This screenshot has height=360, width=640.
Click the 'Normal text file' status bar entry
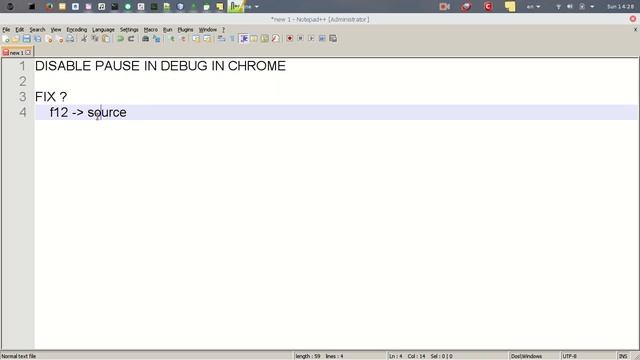19,356
